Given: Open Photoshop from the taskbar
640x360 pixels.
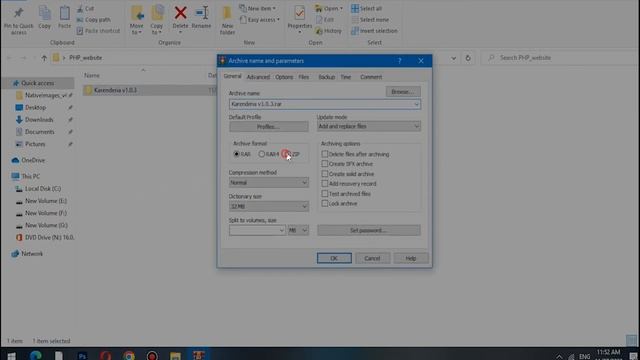Looking at the screenshot, I should coord(82,356).
